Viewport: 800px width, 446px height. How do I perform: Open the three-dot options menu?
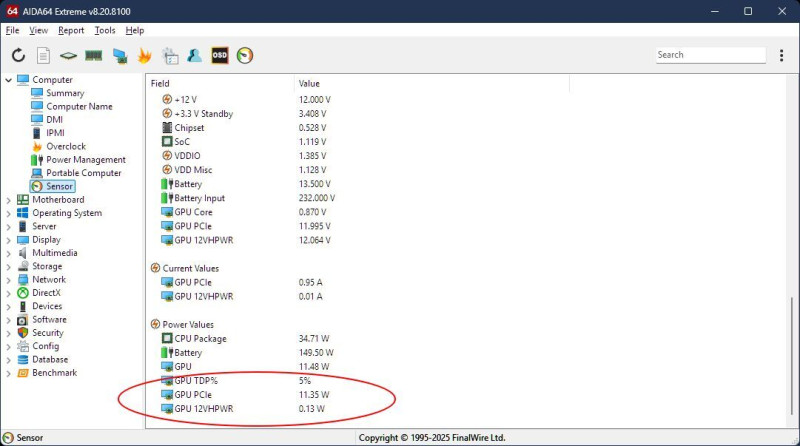point(781,55)
